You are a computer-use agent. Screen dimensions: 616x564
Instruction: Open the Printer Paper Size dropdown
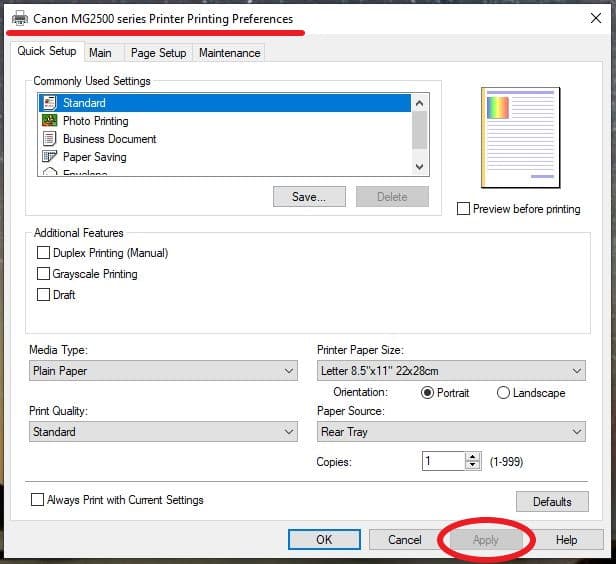[x=450, y=371]
